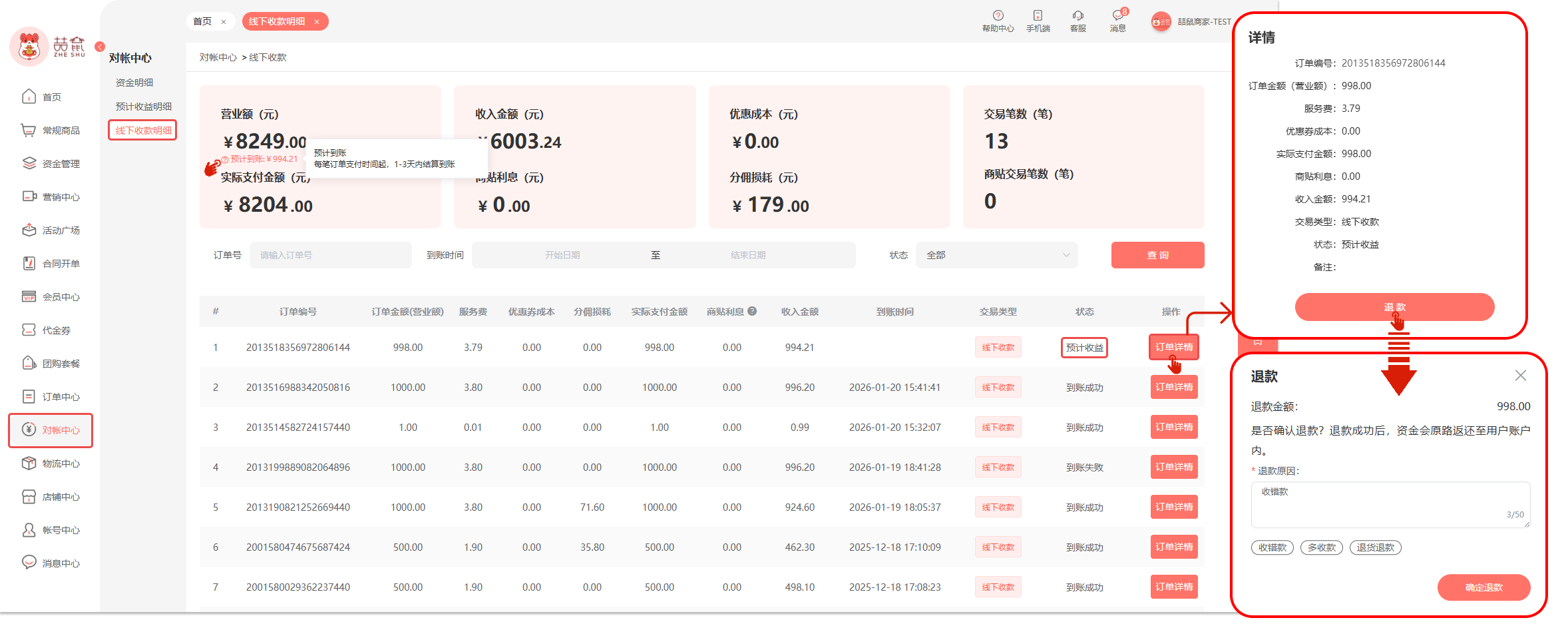Pick the 开始日期 start date field
This screenshot has height=626, width=1568.
tap(562, 255)
